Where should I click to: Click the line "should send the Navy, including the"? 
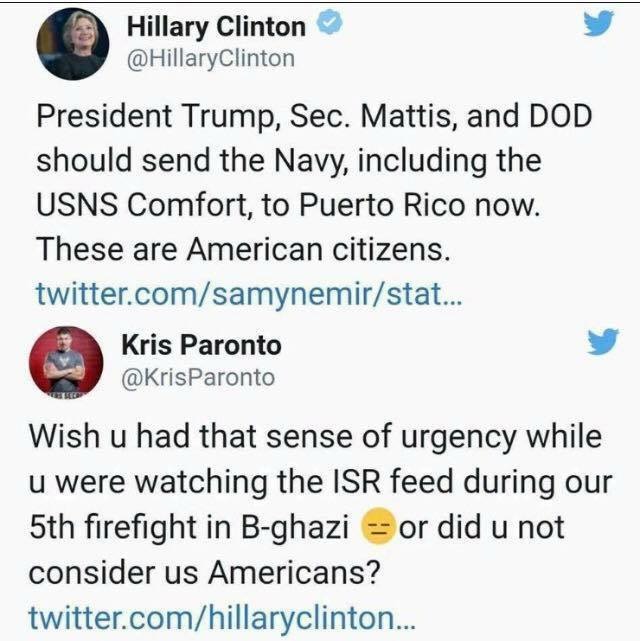289,161
